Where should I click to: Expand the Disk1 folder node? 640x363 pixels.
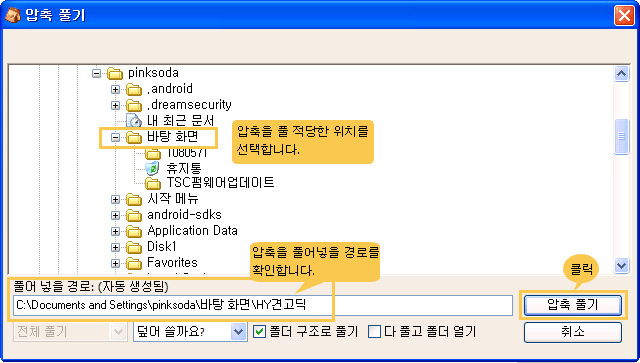(x=116, y=247)
